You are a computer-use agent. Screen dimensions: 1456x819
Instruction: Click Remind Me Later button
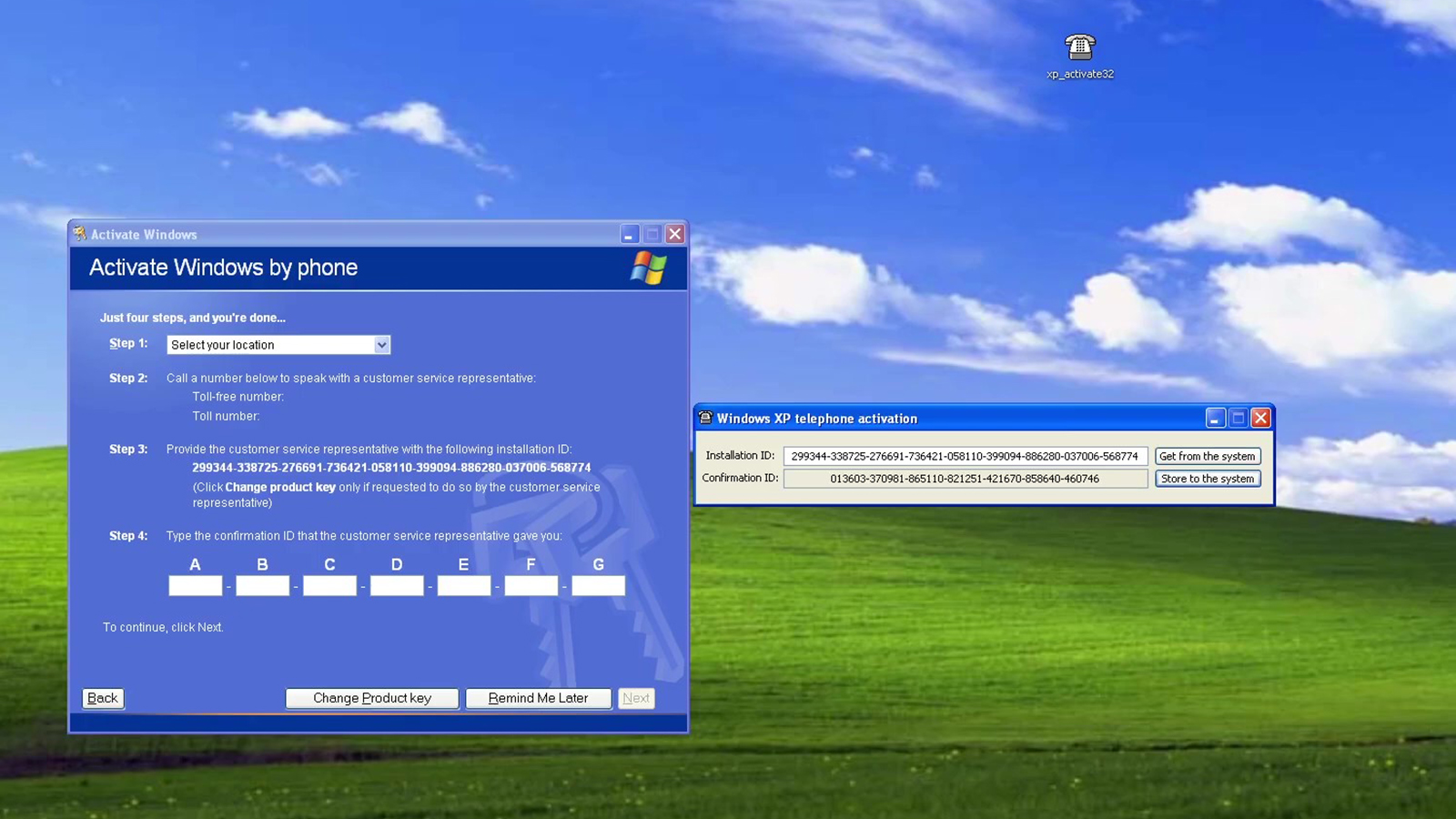pyautogui.click(x=538, y=698)
